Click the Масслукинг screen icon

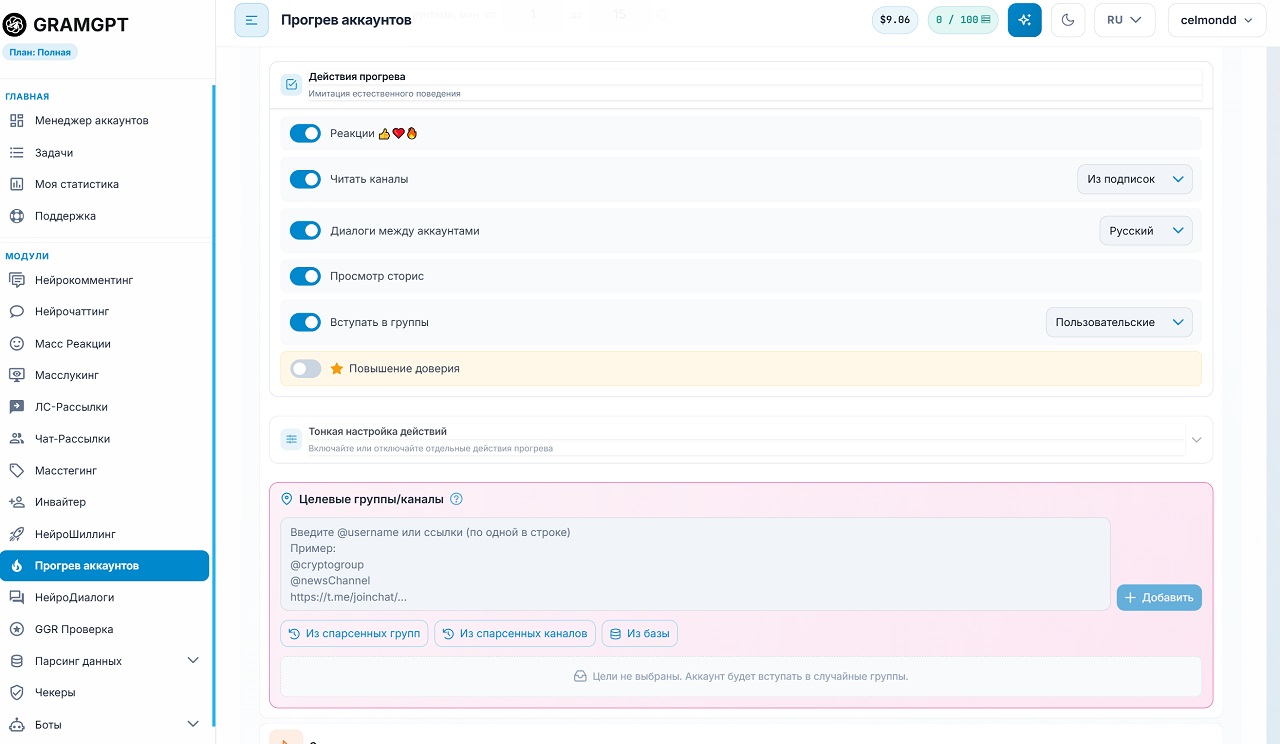point(16,375)
